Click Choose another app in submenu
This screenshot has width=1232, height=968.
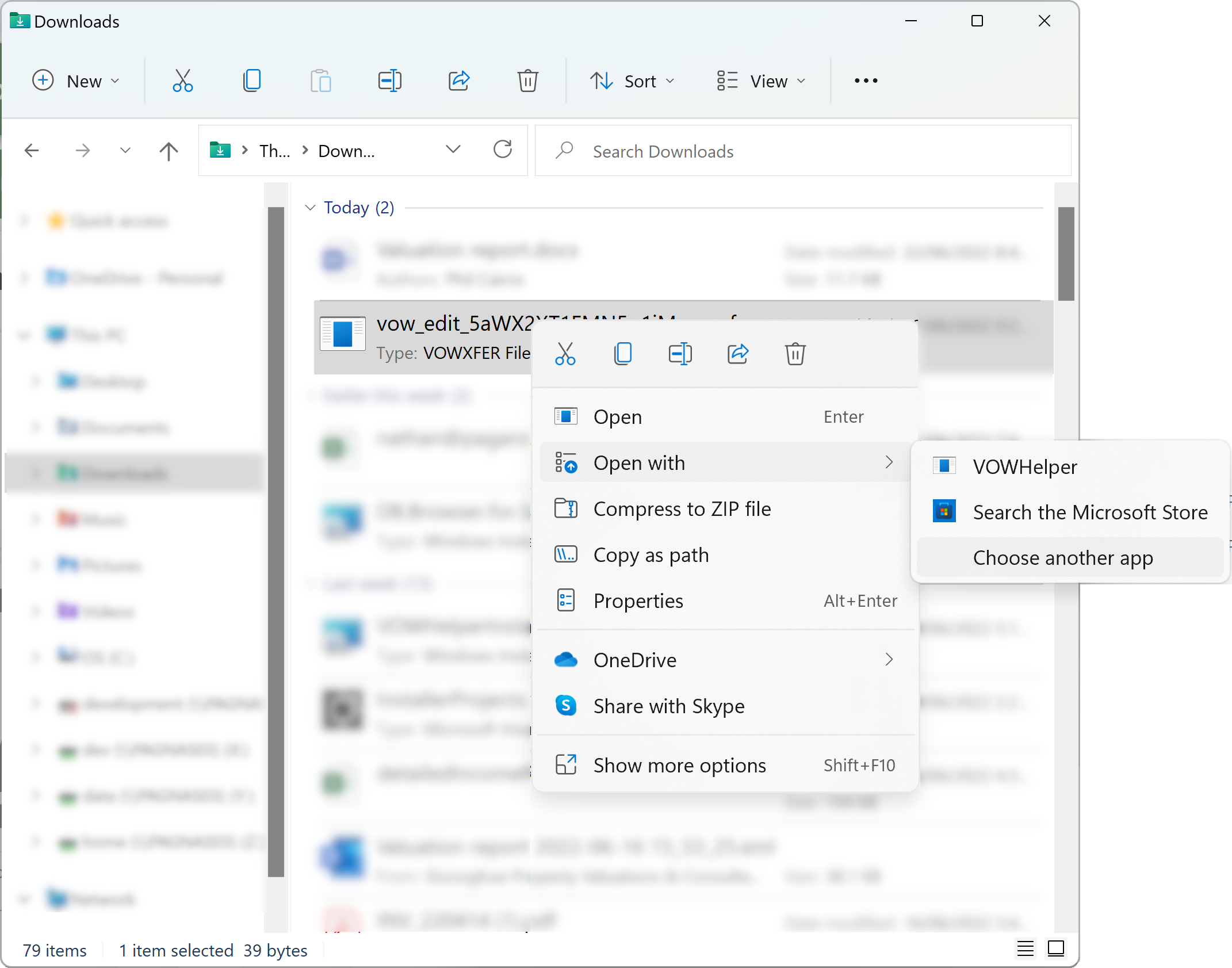(1062, 558)
